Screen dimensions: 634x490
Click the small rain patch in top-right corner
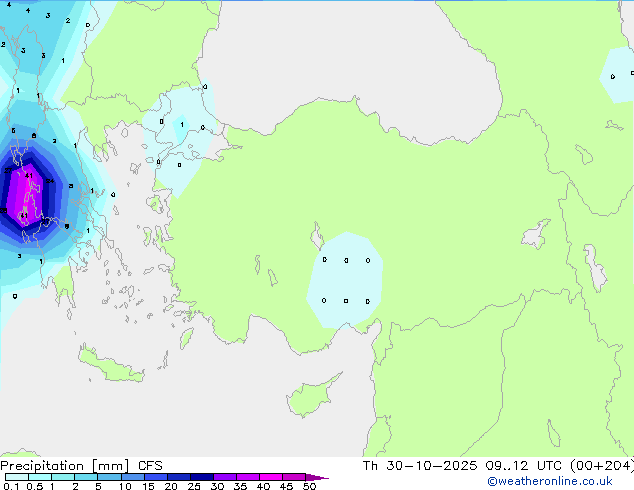tap(618, 75)
